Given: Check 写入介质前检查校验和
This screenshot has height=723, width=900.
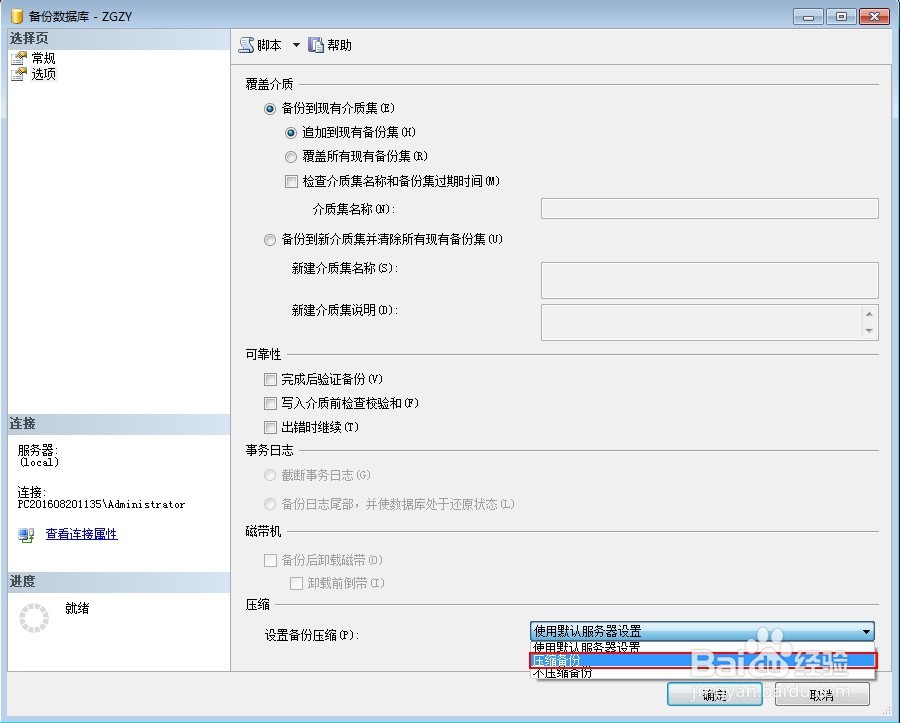Looking at the screenshot, I should (270, 403).
